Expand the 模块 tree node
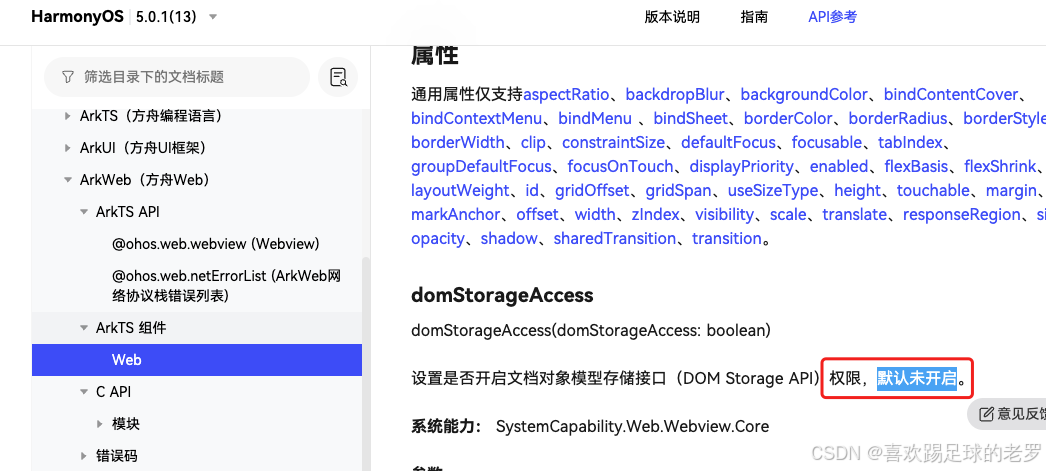This screenshot has height=471, width=1046. tap(99, 424)
